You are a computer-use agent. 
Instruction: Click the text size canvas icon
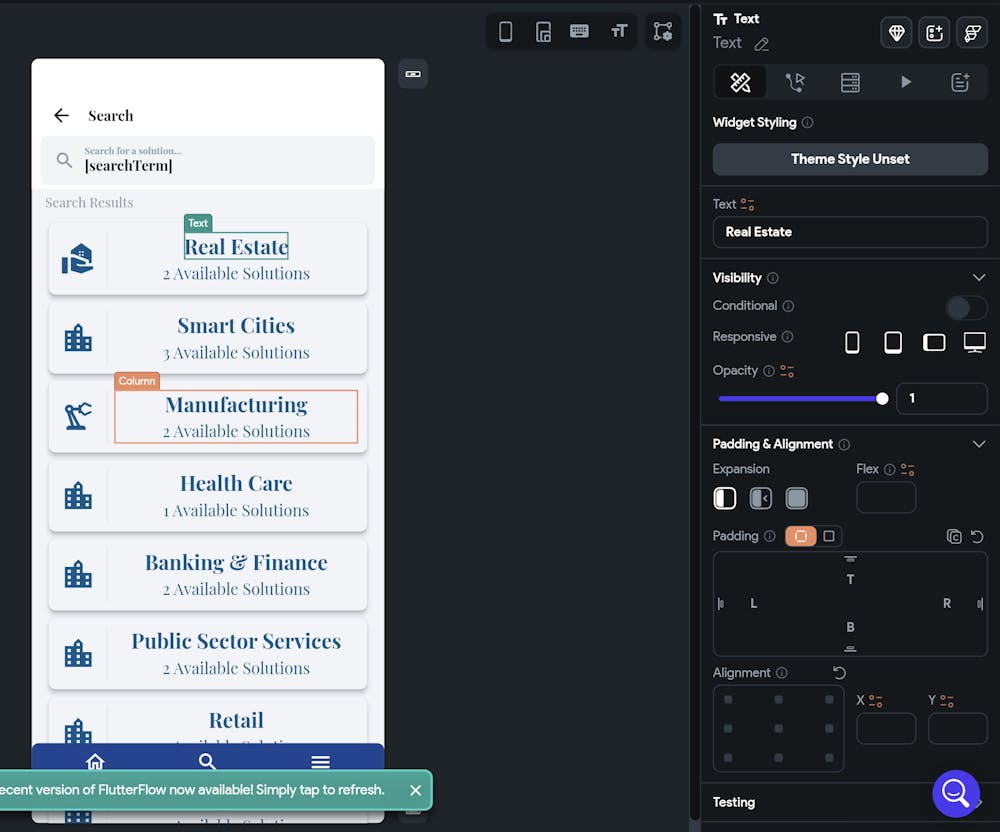619,31
